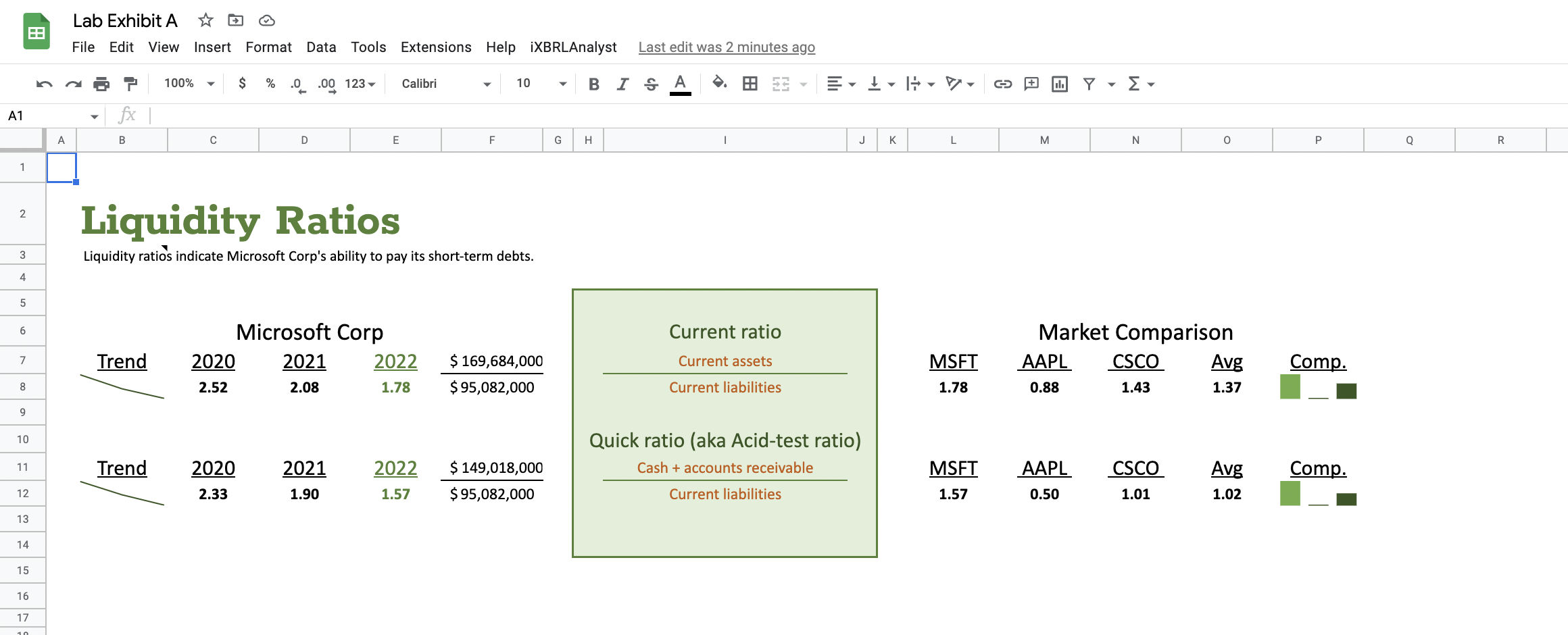This screenshot has height=635, width=1568.
Task: Open the more number formats dropdown
Action: click(360, 83)
